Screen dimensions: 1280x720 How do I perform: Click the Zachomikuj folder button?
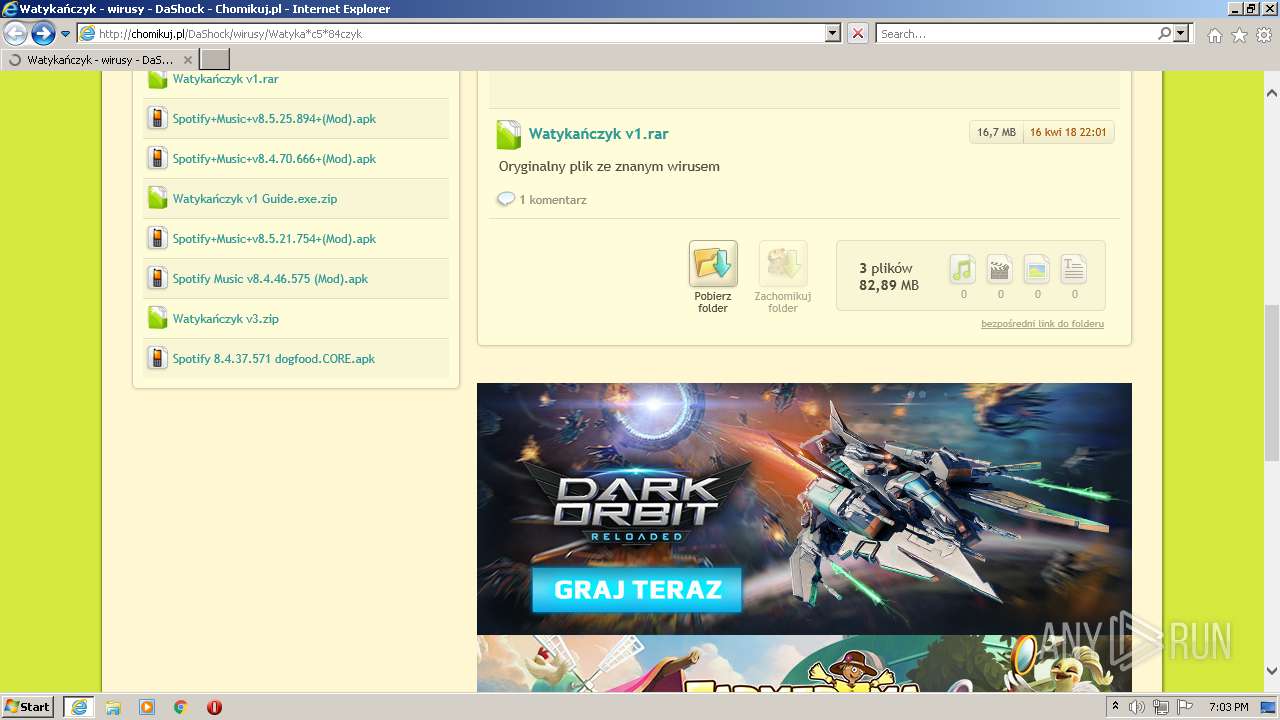point(782,277)
